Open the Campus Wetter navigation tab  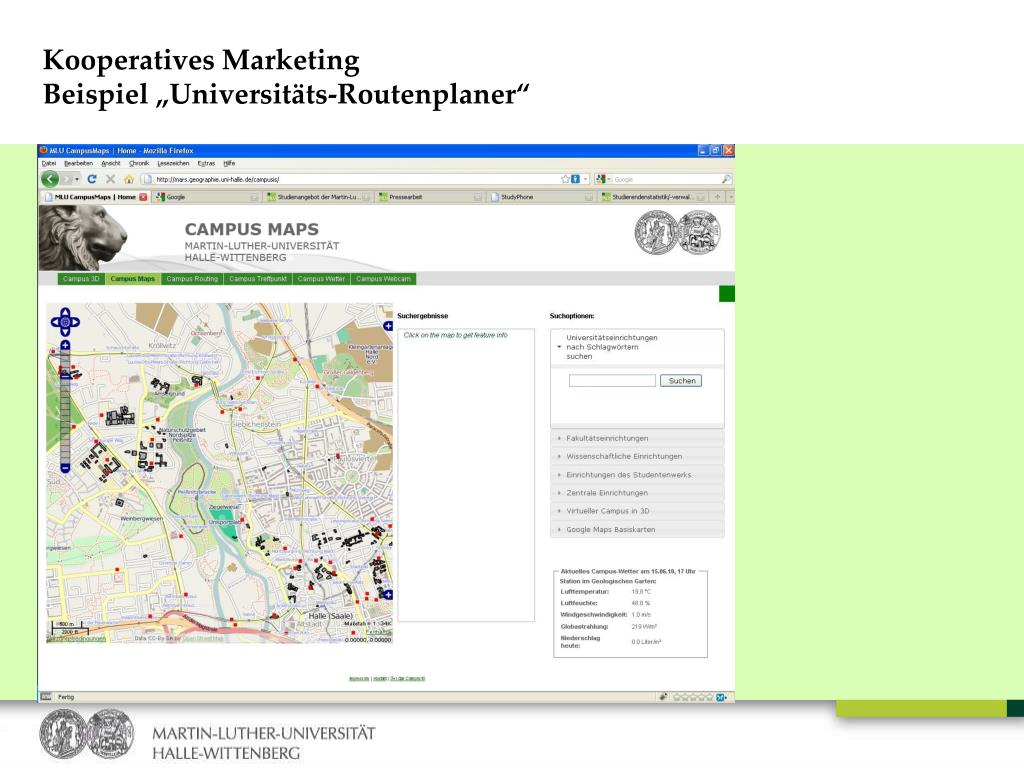click(321, 279)
